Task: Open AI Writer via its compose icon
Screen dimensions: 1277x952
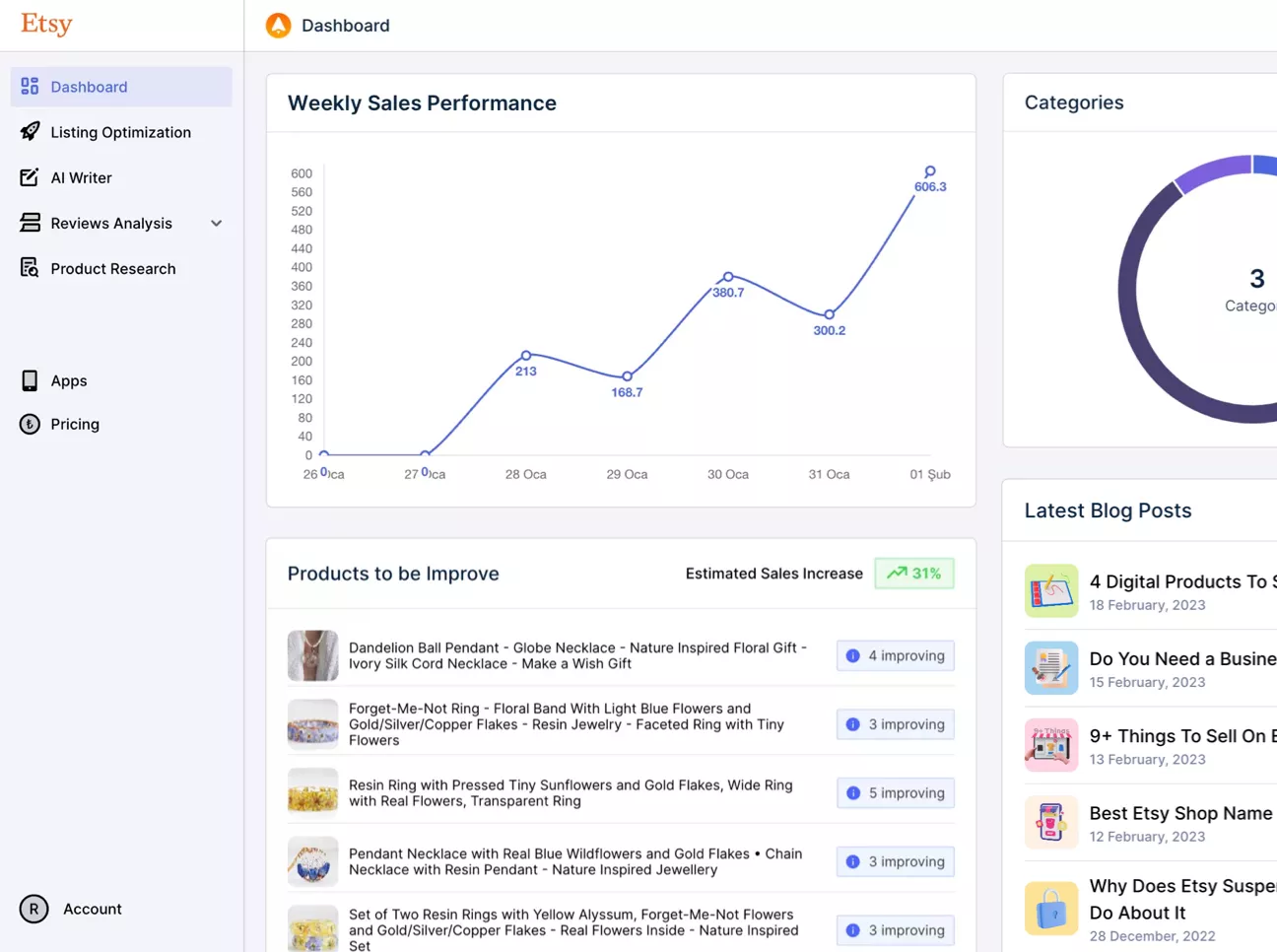Action: [29, 177]
